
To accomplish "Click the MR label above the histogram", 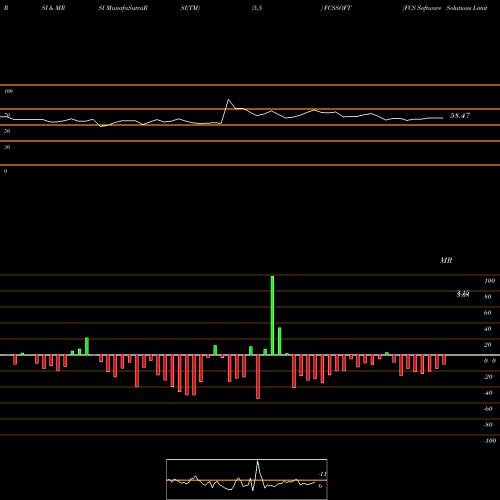I will point(446,260).
